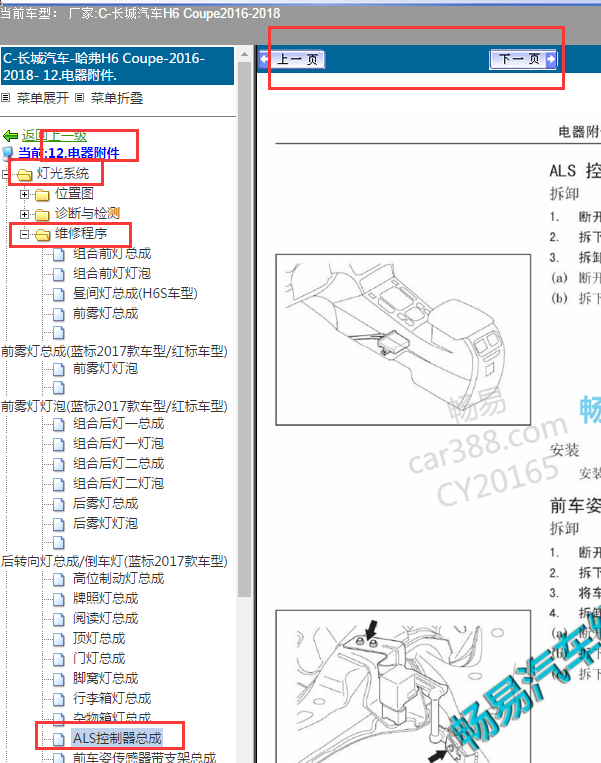601x763 pixels.
Task: Open 后转向灯总成/倒车灯(蓝标2017款车型) page
Action: tap(114, 561)
